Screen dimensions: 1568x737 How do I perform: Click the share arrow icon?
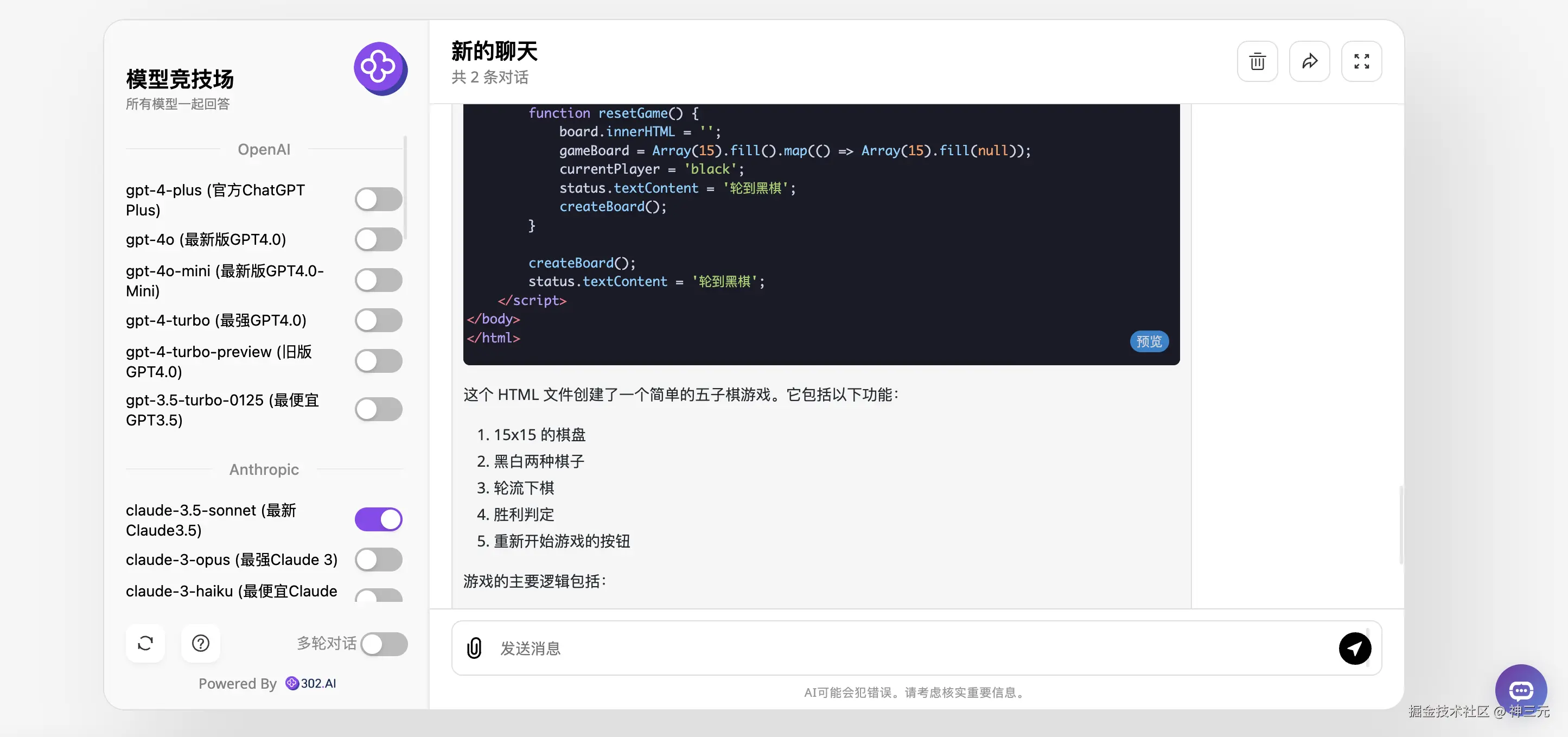coord(1309,61)
